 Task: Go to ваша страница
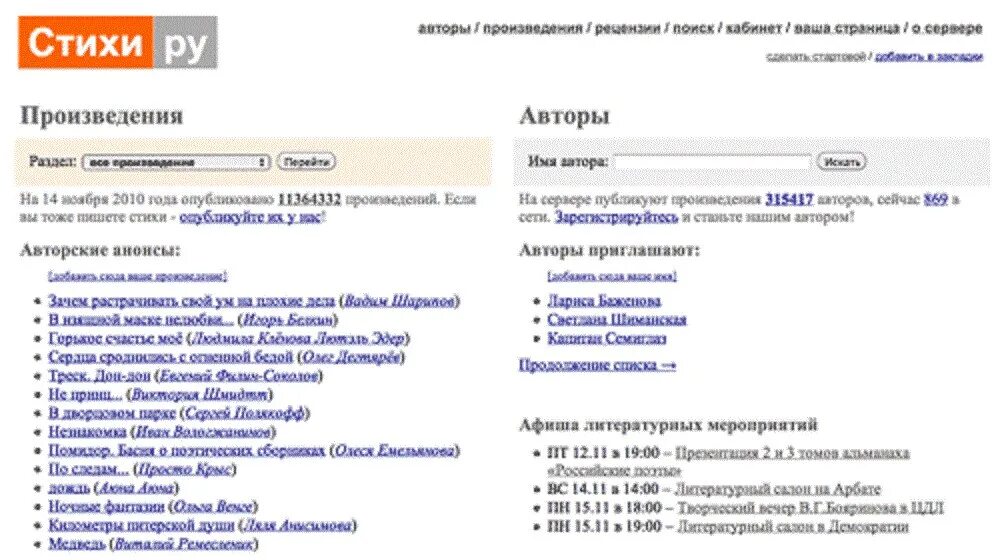click(x=846, y=28)
